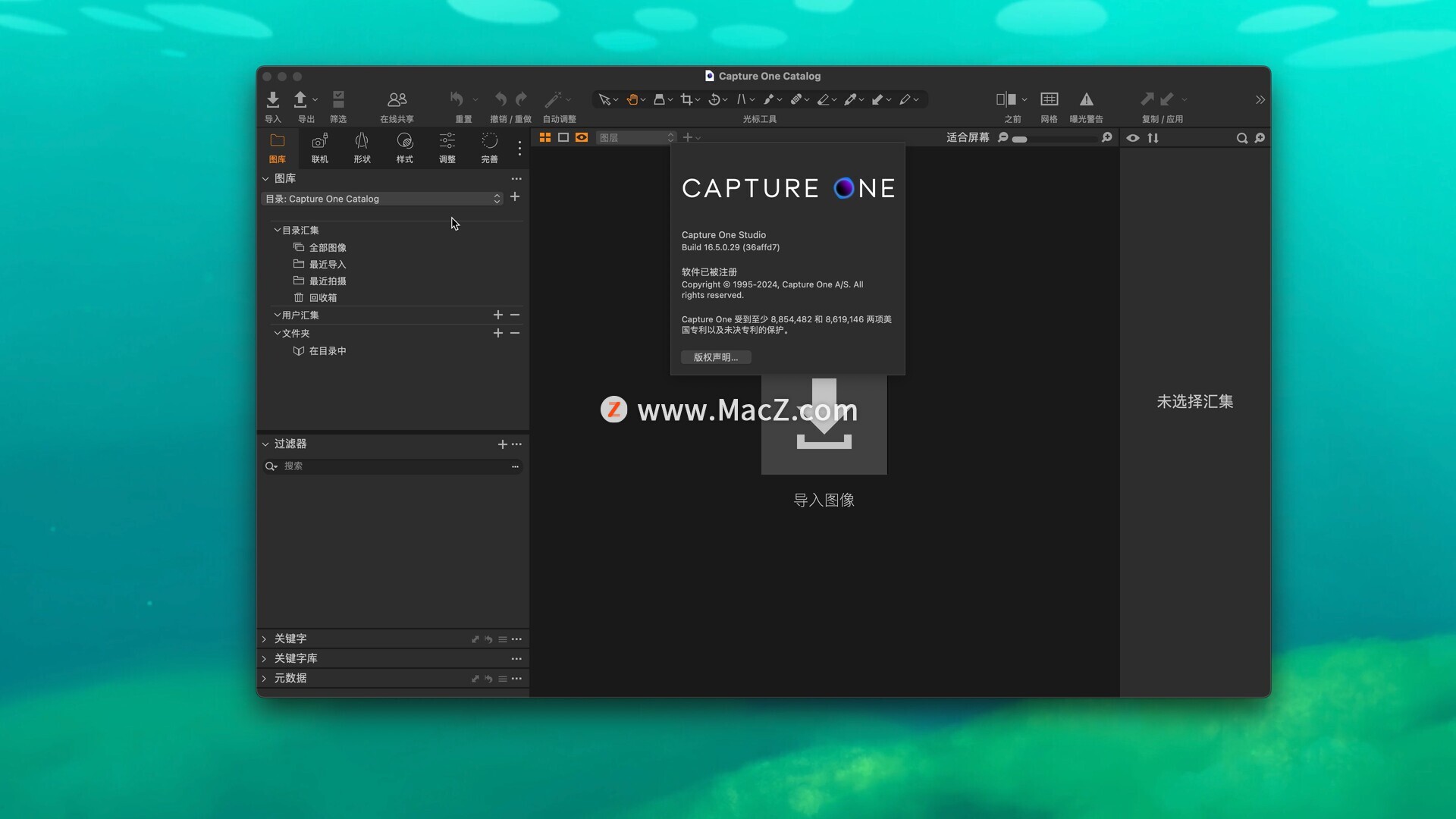Select the keystone cursor tool
1456x819 pixels.
pyautogui.click(x=741, y=99)
